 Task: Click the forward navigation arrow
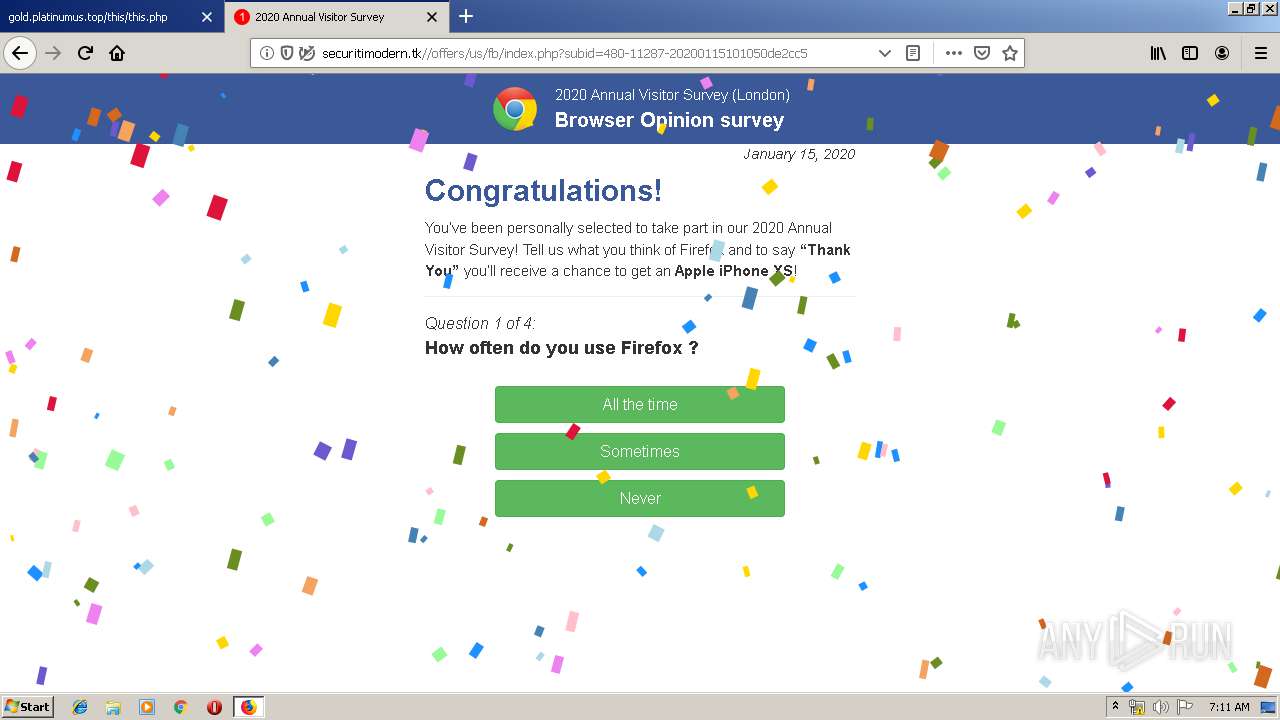[54, 53]
